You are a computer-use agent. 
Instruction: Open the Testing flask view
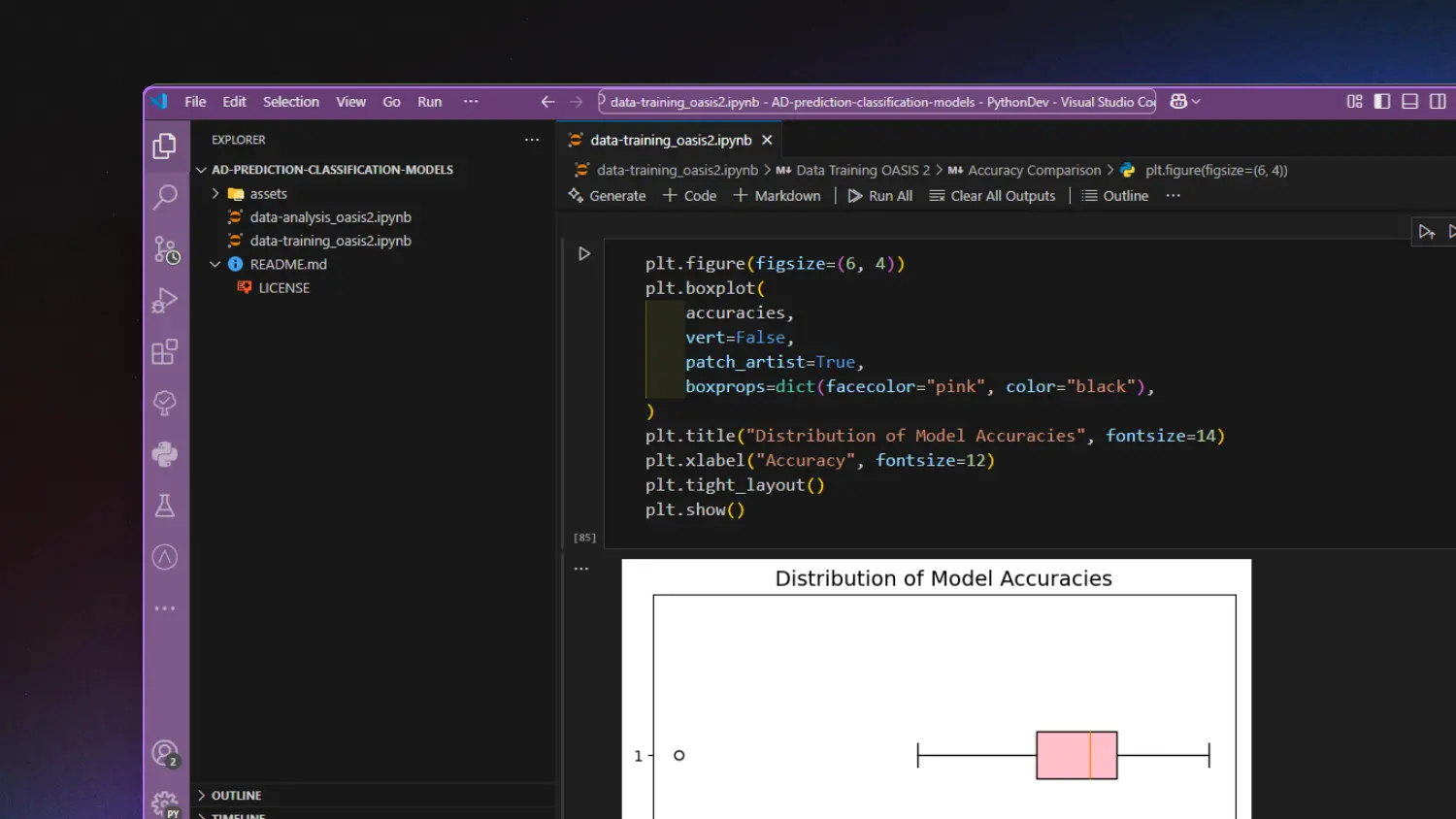click(165, 506)
